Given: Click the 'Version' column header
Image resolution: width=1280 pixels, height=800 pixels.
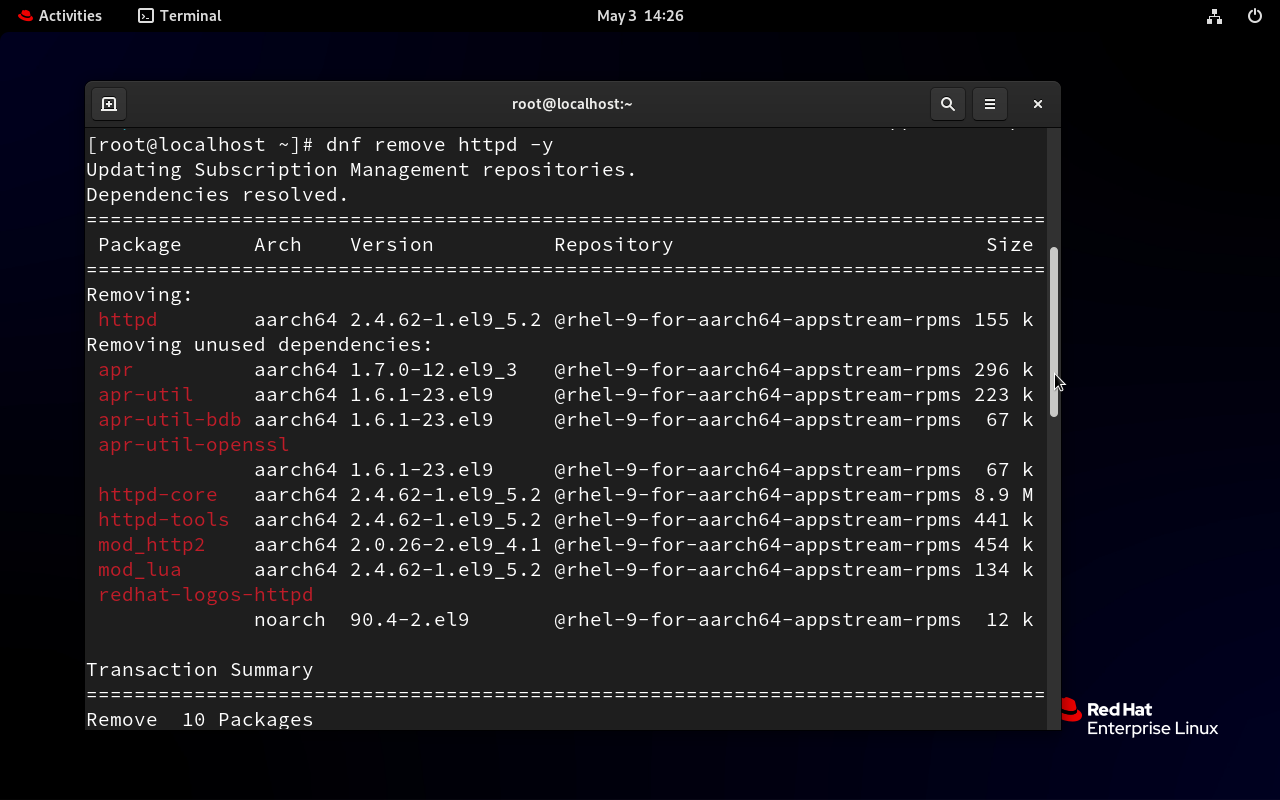Looking at the screenshot, I should [x=392, y=245].
